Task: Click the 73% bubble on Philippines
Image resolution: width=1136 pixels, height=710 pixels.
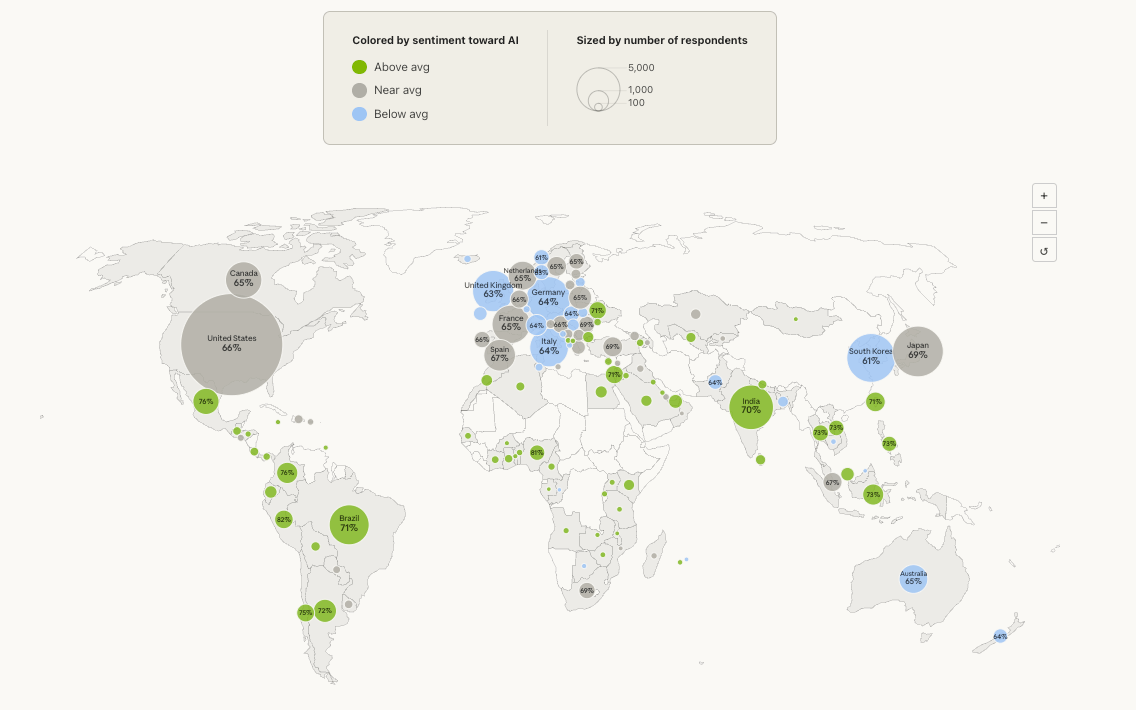Action: pos(889,443)
